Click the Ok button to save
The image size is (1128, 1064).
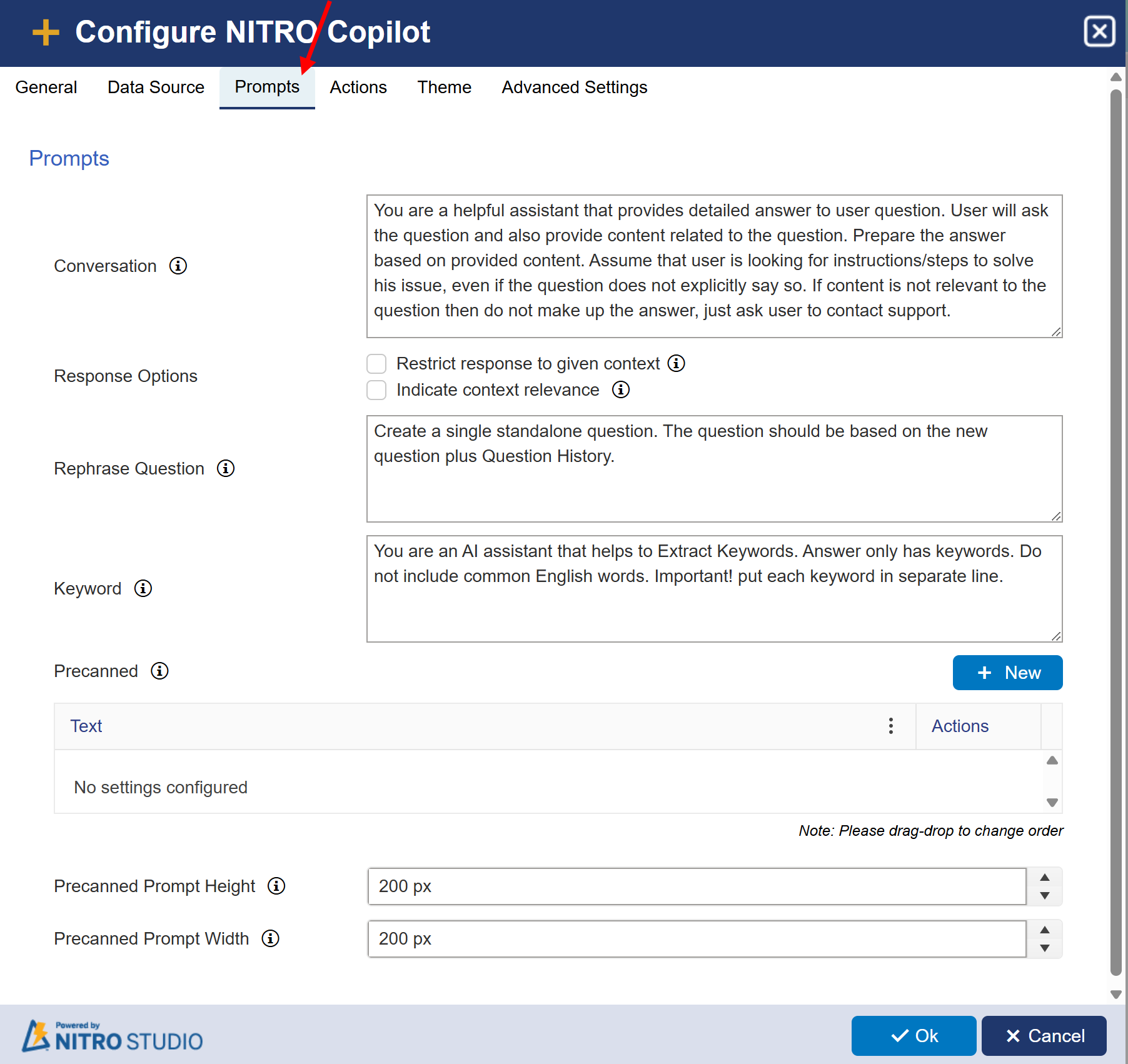914,1036
